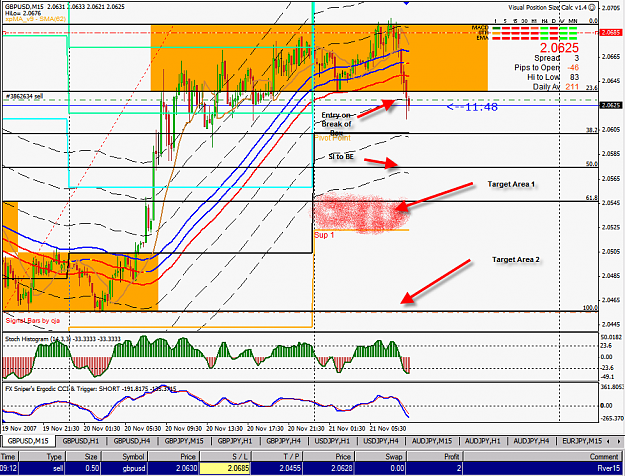The width and height of the screenshot is (625, 476).
Task: Open the EURJPY,M15 chart tab
Action: coord(582,441)
